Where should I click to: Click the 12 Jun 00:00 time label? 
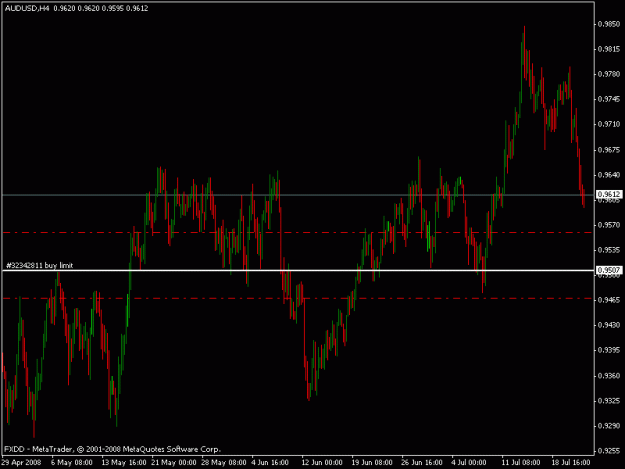point(322,462)
